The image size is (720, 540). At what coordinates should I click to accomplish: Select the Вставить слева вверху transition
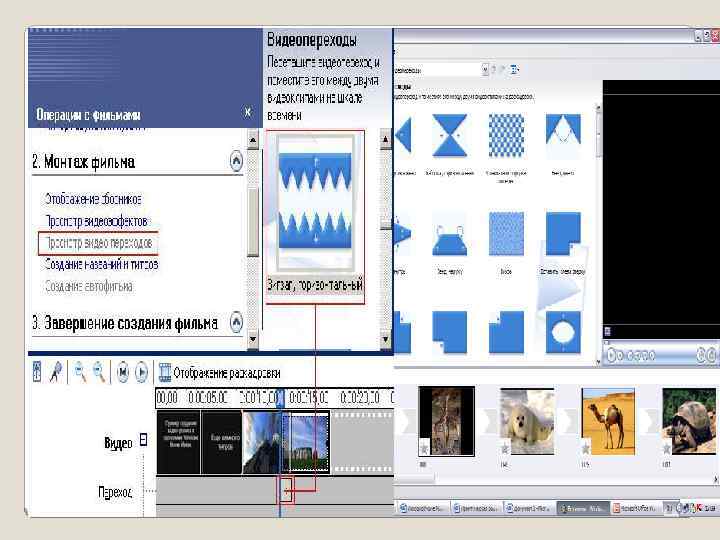(x=563, y=234)
